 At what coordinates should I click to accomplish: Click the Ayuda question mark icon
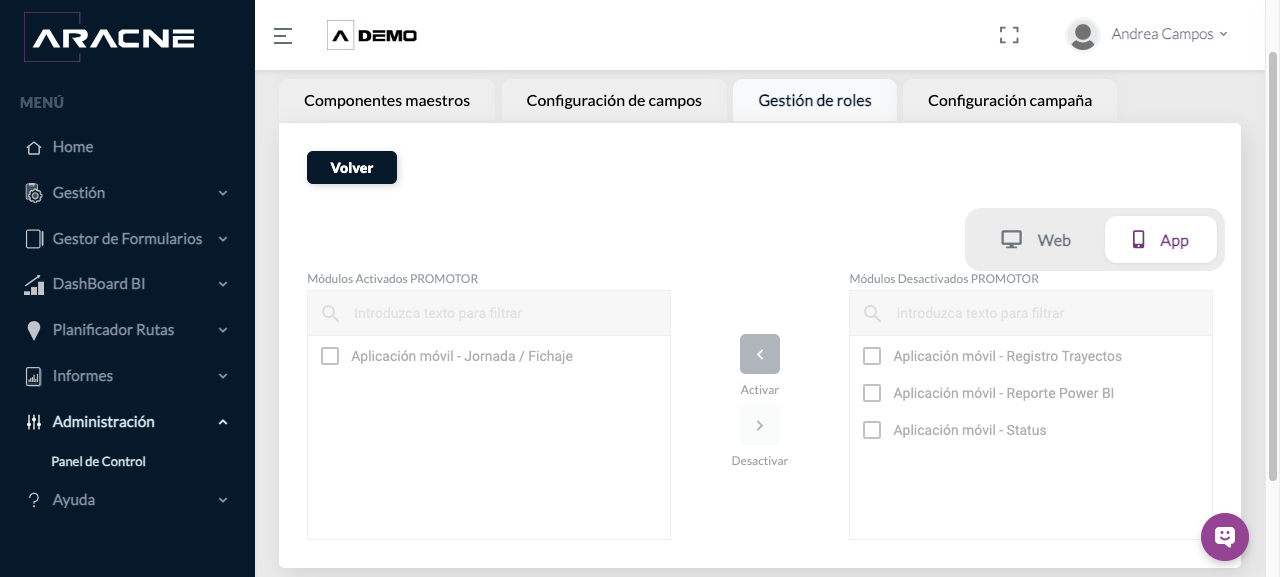[x=34, y=499]
